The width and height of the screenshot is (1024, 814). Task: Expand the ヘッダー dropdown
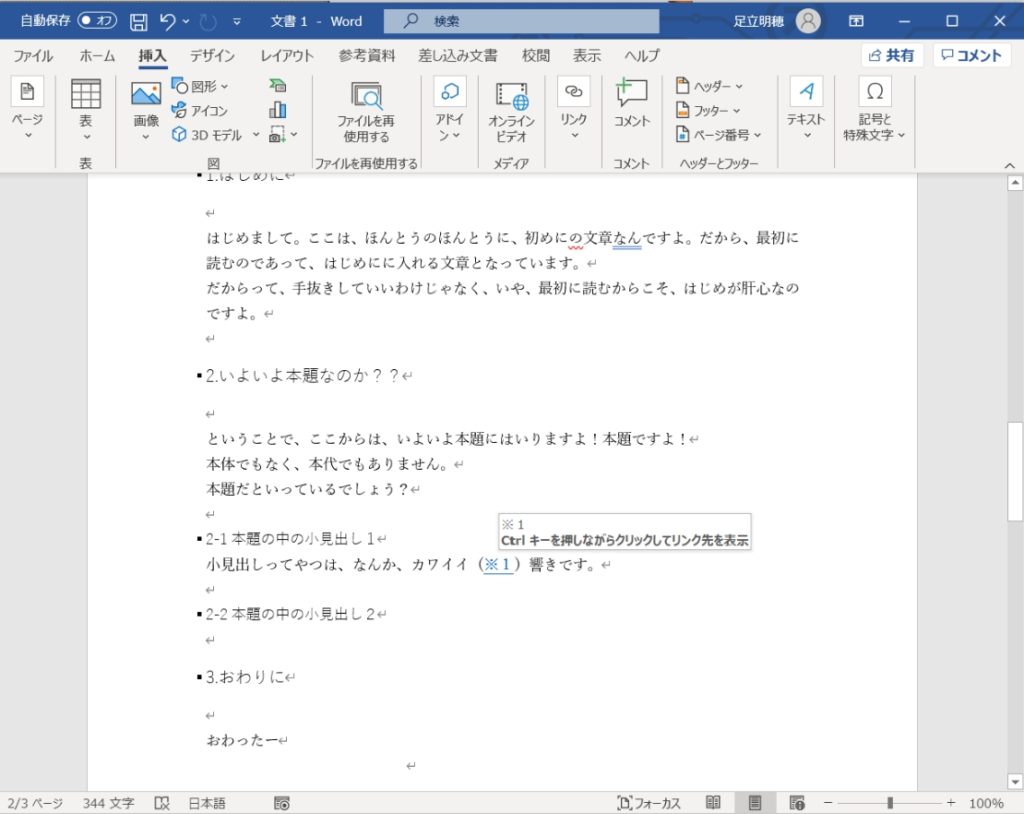(x=709, y=86)
